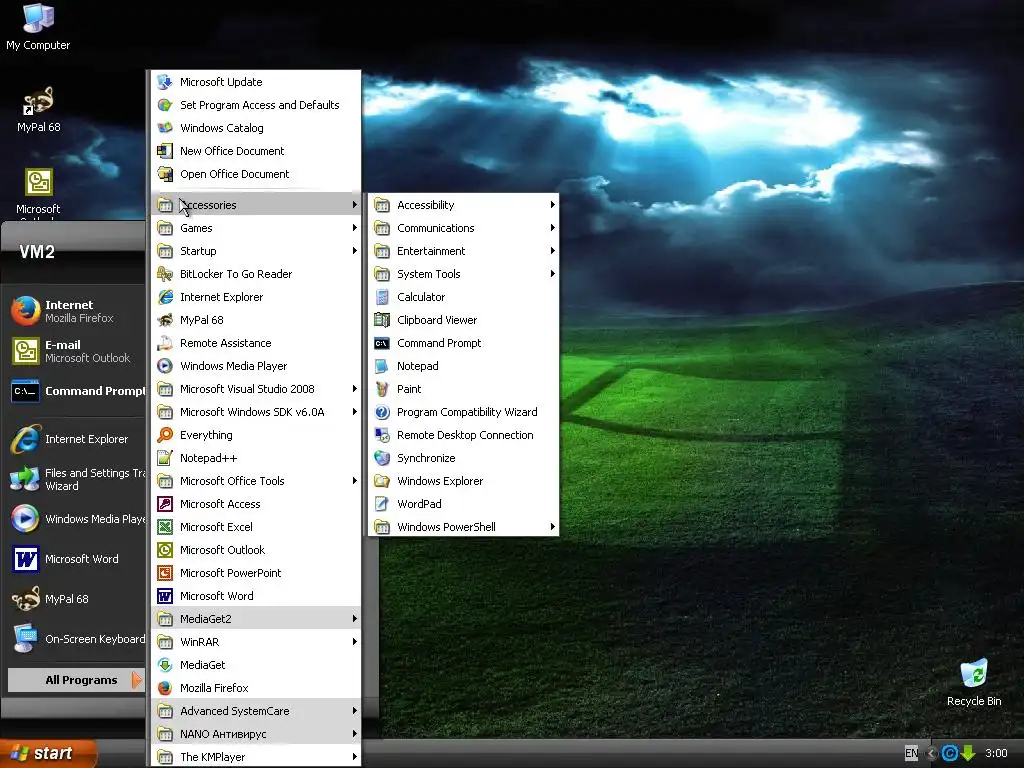Click MyPal 68 desktop shortcut icon

39,101
